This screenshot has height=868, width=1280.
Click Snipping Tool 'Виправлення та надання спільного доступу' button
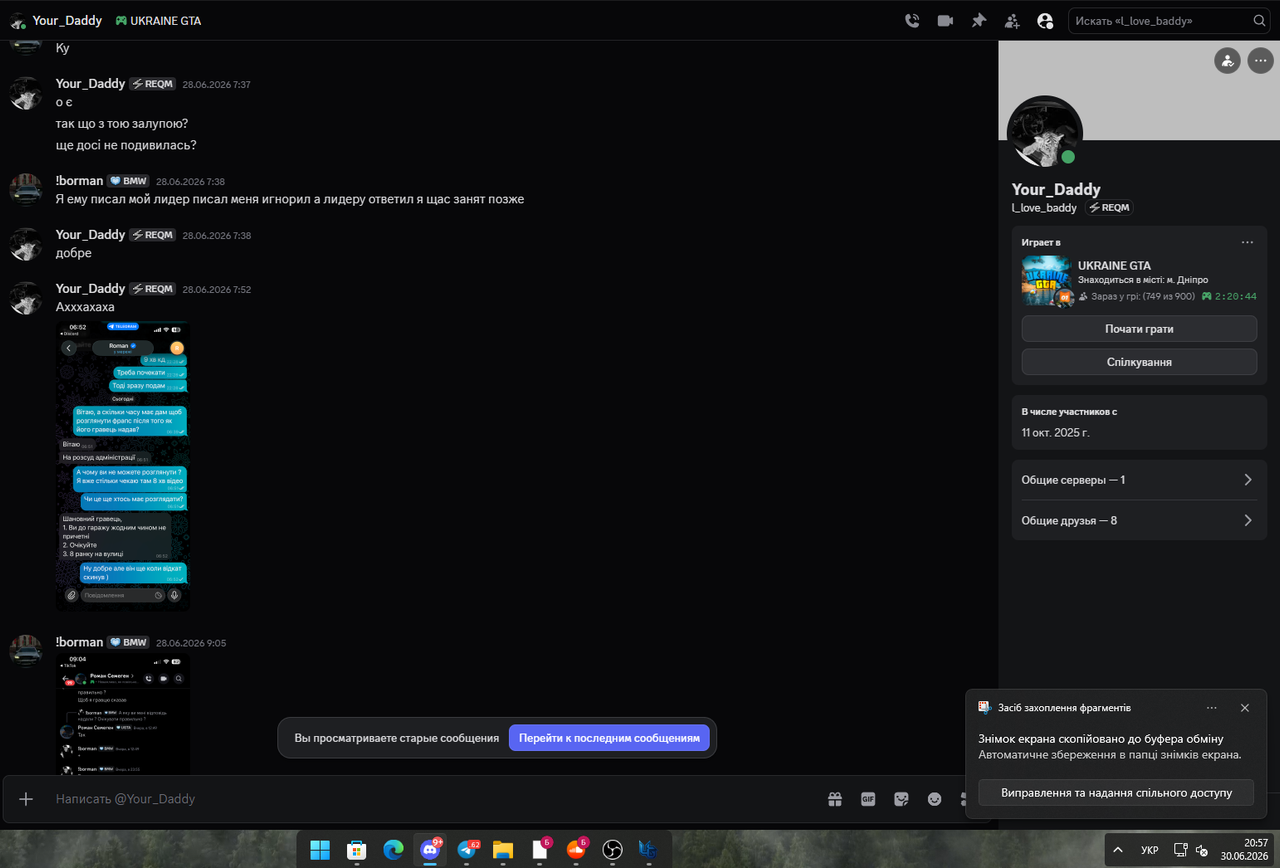pos(1116,793)
